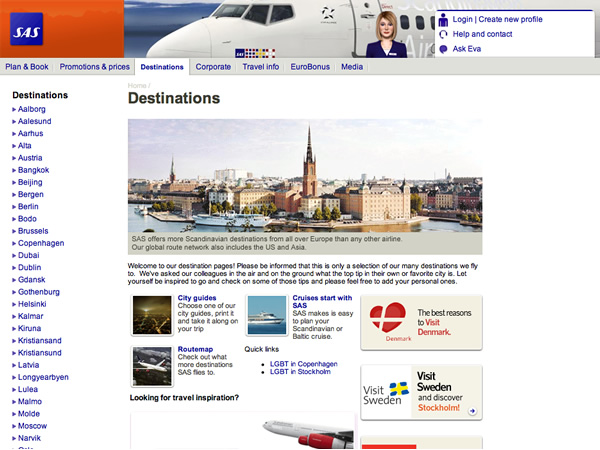Open the EuroBonus tab
Image resolution: width=600 pixels, height=450 pixels.
(310, 67)
